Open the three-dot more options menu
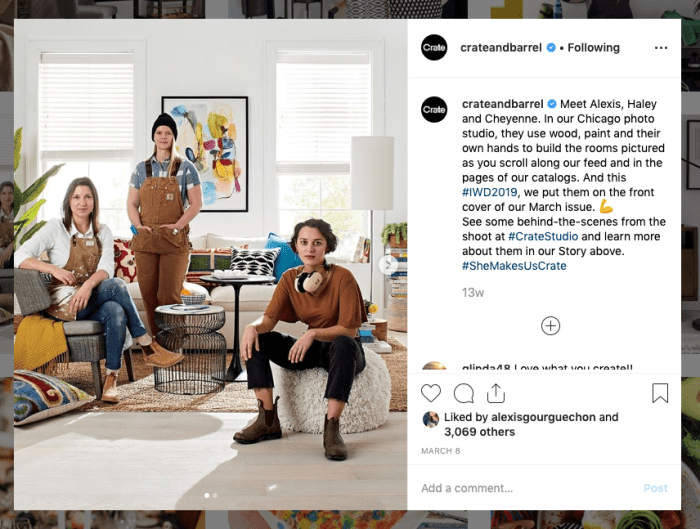Screen dimensions: 700x529 coord(661,48)
